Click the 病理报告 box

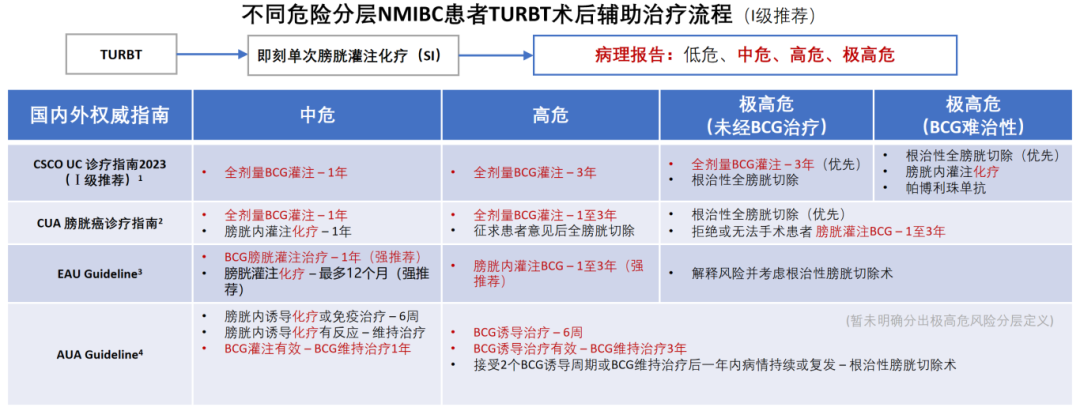[x=745, y=55]
